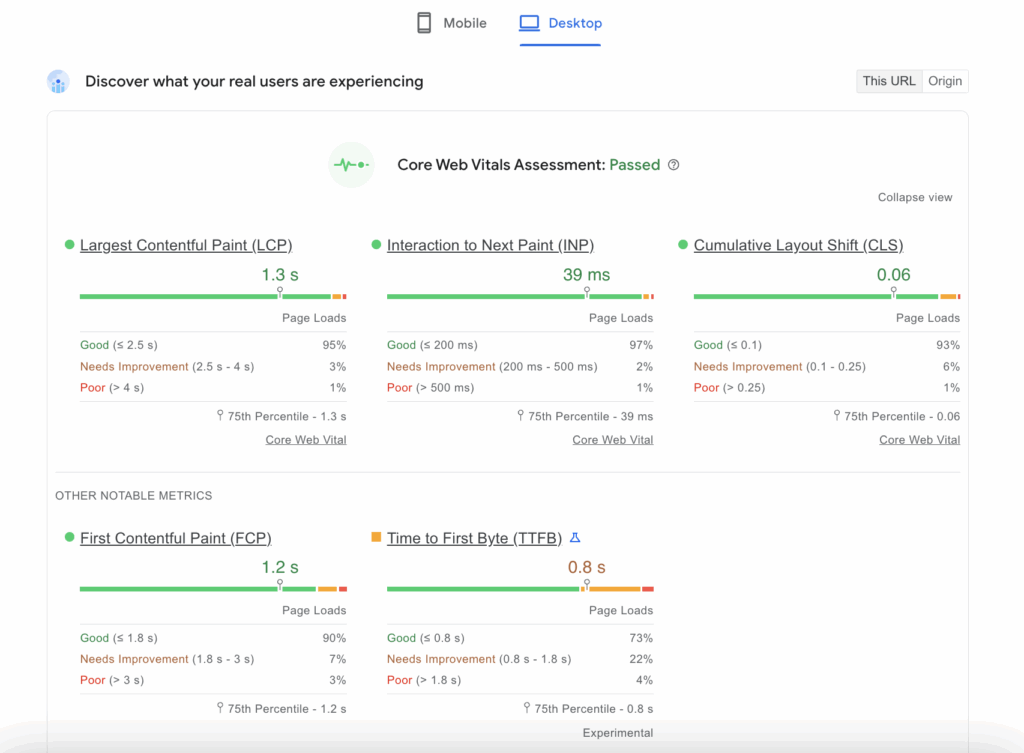Open the help tooltip next to Passed
Image resolution: width=1024 pixels, height=753 pixels.
click(x=673, y=164)
